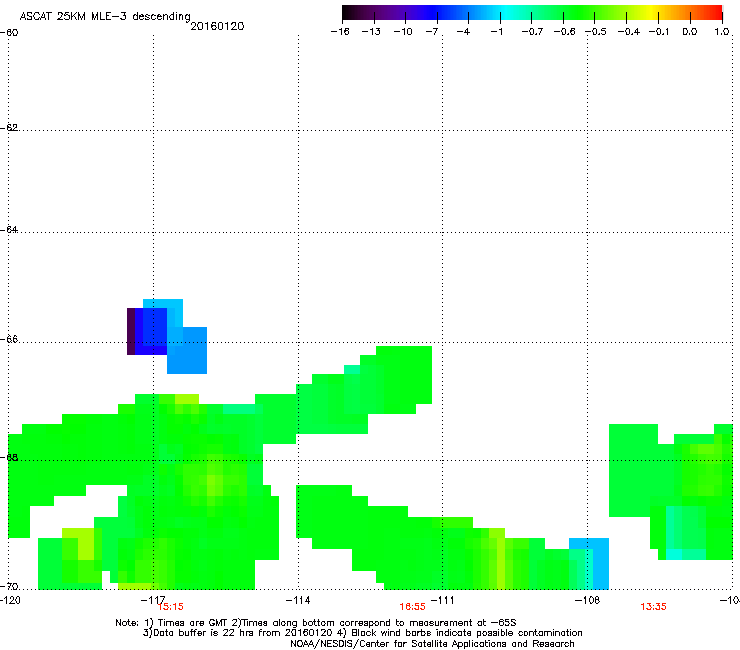Screen dimensions: 740x650
Task: Click the -13 color bar label
Action: tap(371, 32)
